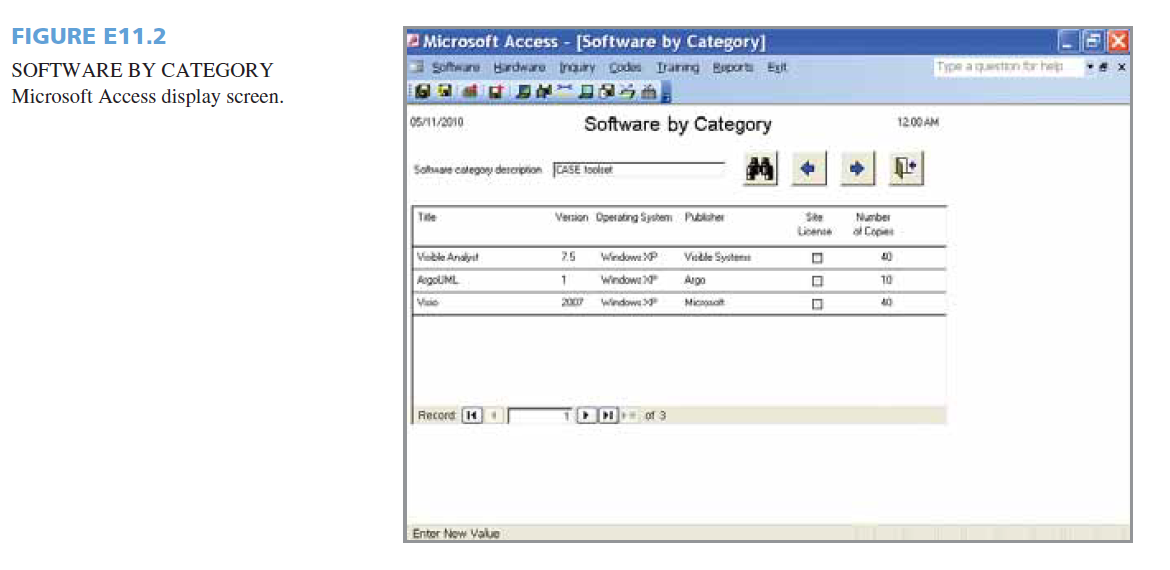The width and height of the screenshot is (1170, 570).
Task: Click the 'ArgoUML' title cell
Action: tap(437, 281)
